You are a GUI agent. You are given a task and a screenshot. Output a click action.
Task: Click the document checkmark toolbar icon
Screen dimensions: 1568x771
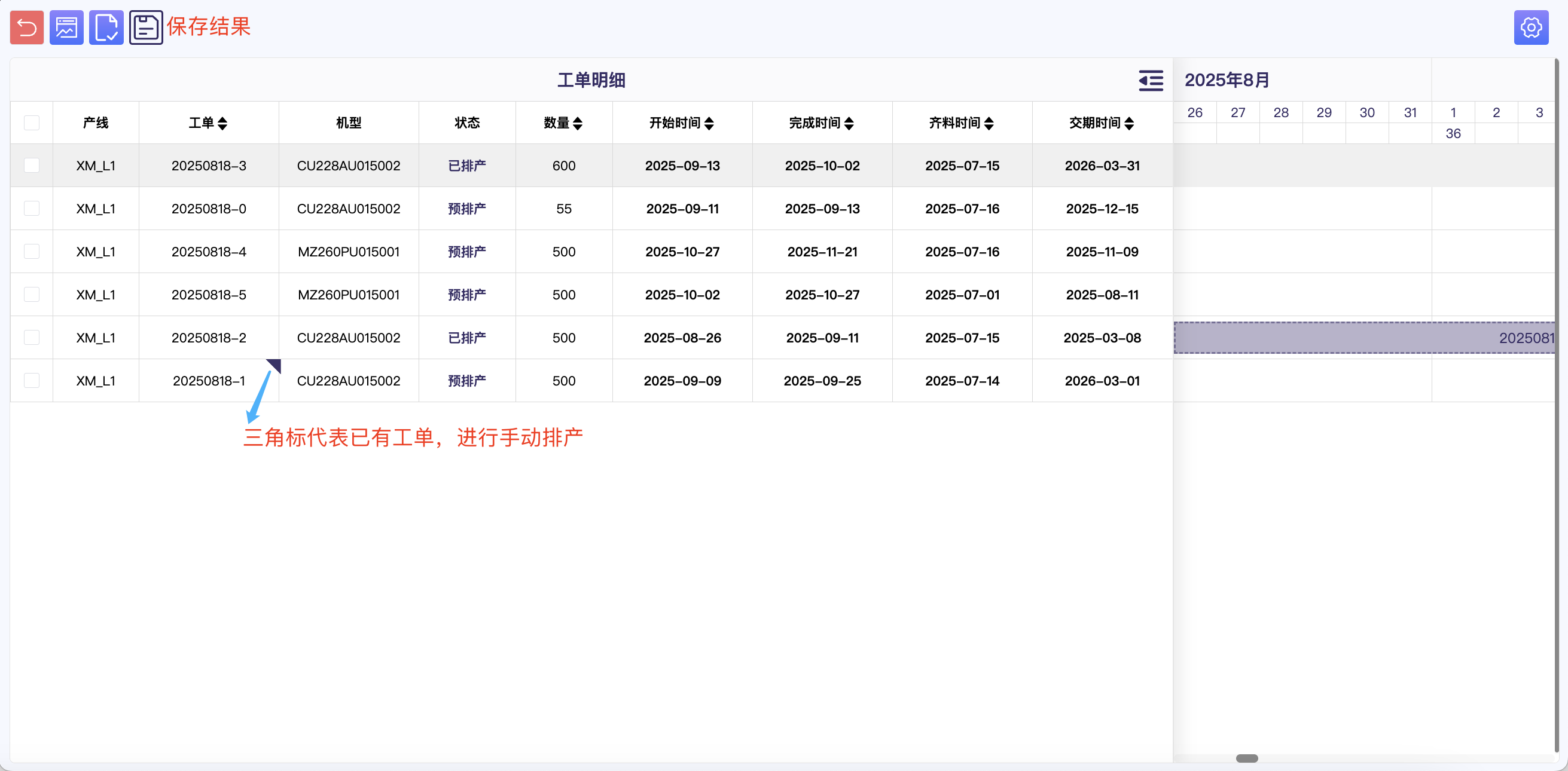106,27
